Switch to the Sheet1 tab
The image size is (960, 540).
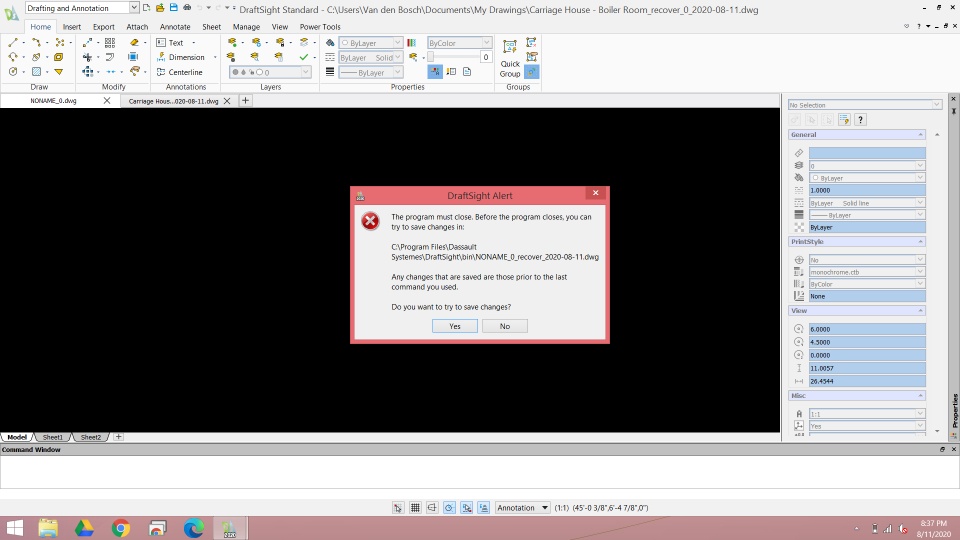pos(52,437)
